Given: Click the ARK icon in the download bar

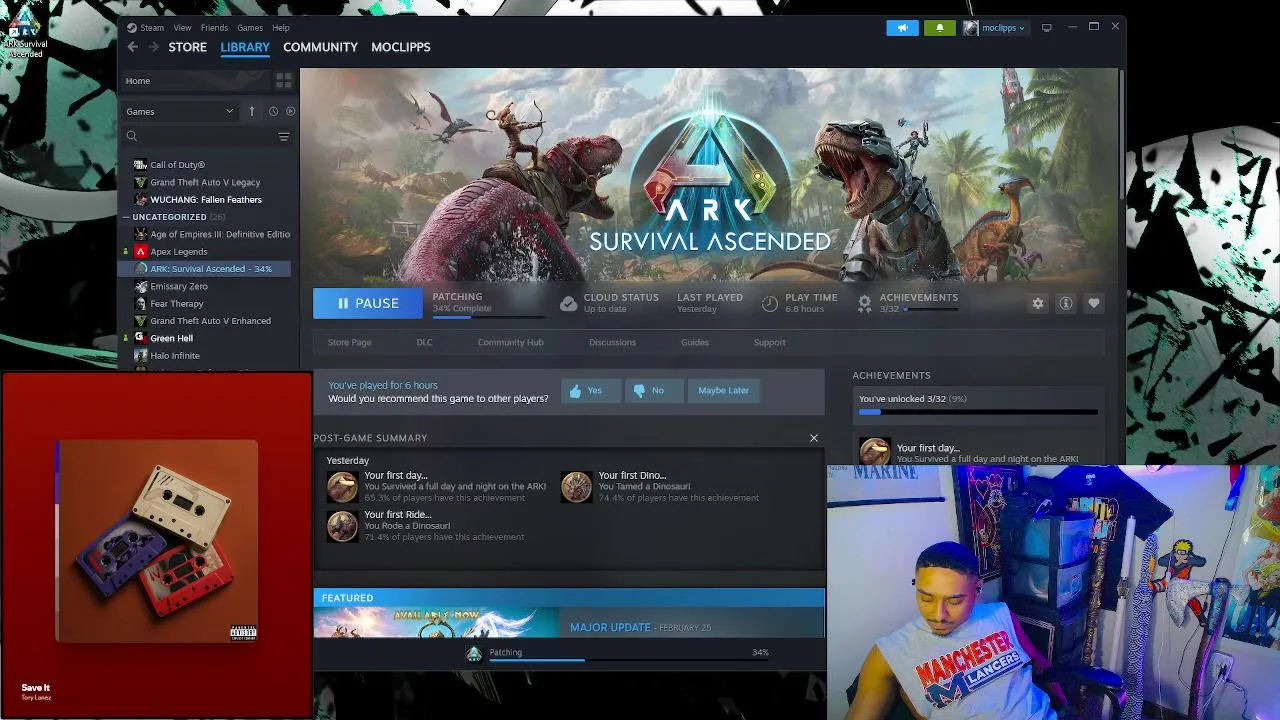Looking at the screenshot, I should click(x=474, y=653).
